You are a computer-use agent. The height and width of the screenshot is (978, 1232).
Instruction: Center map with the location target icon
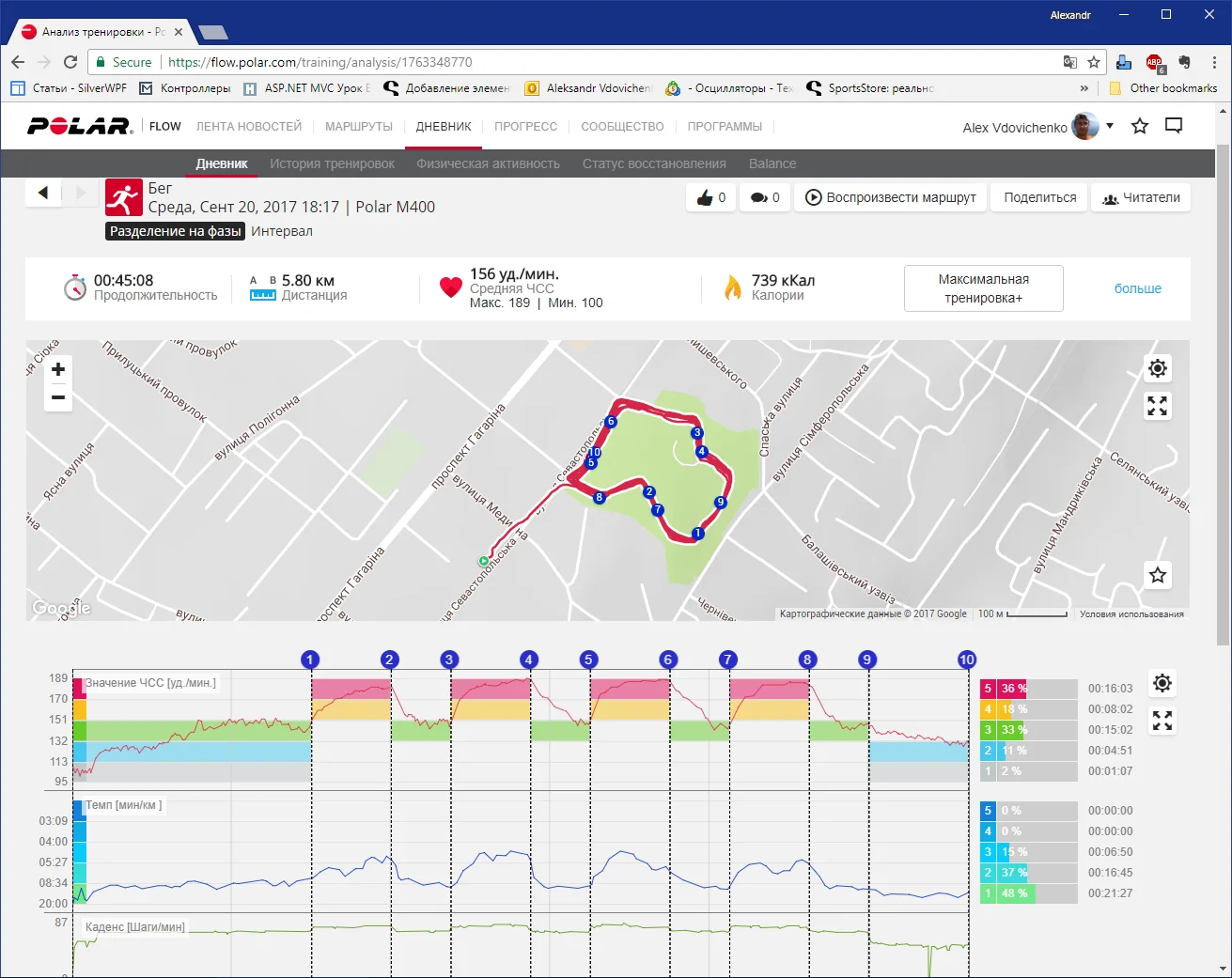[1158, 368]
